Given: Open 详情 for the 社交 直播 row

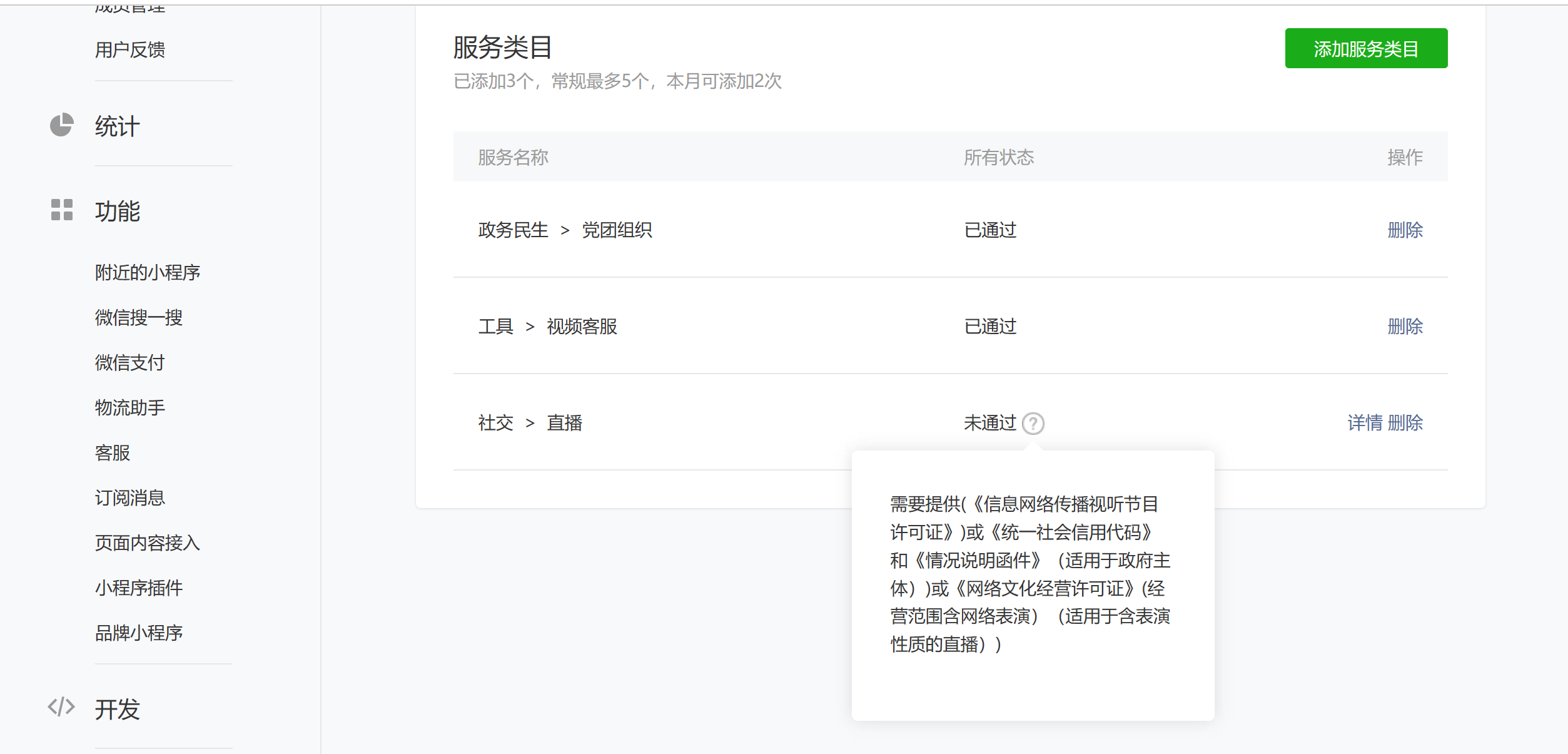Looking at the screenshot, I should click(1364, 423).
